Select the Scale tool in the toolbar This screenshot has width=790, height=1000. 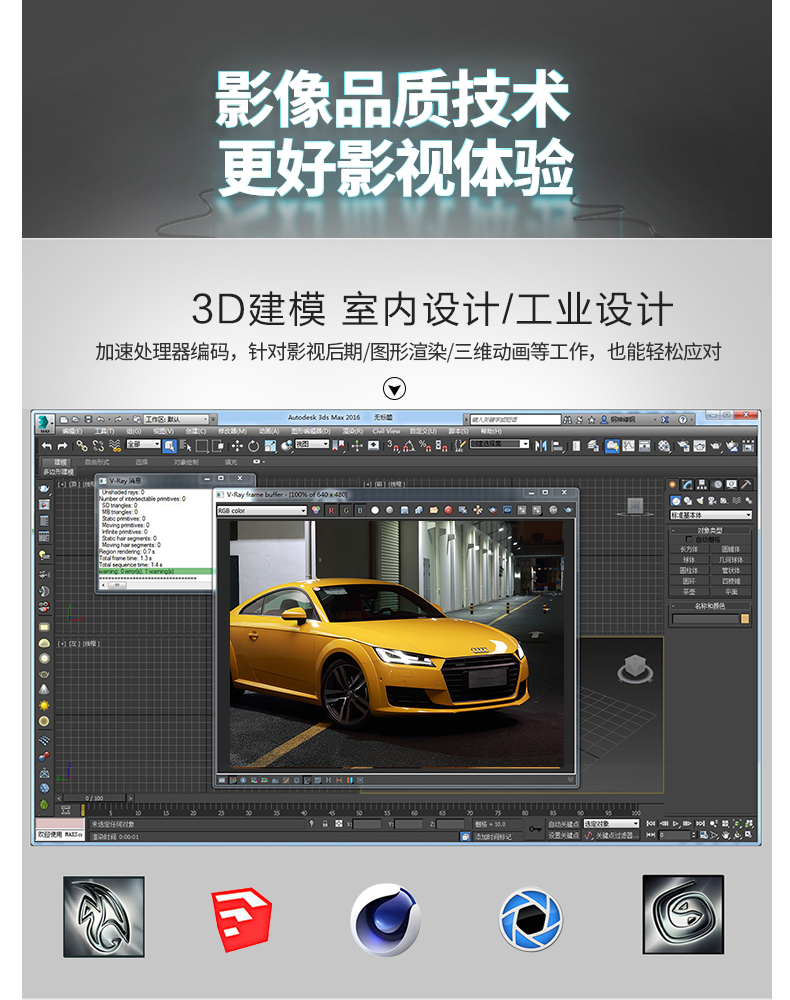[270, 446]
